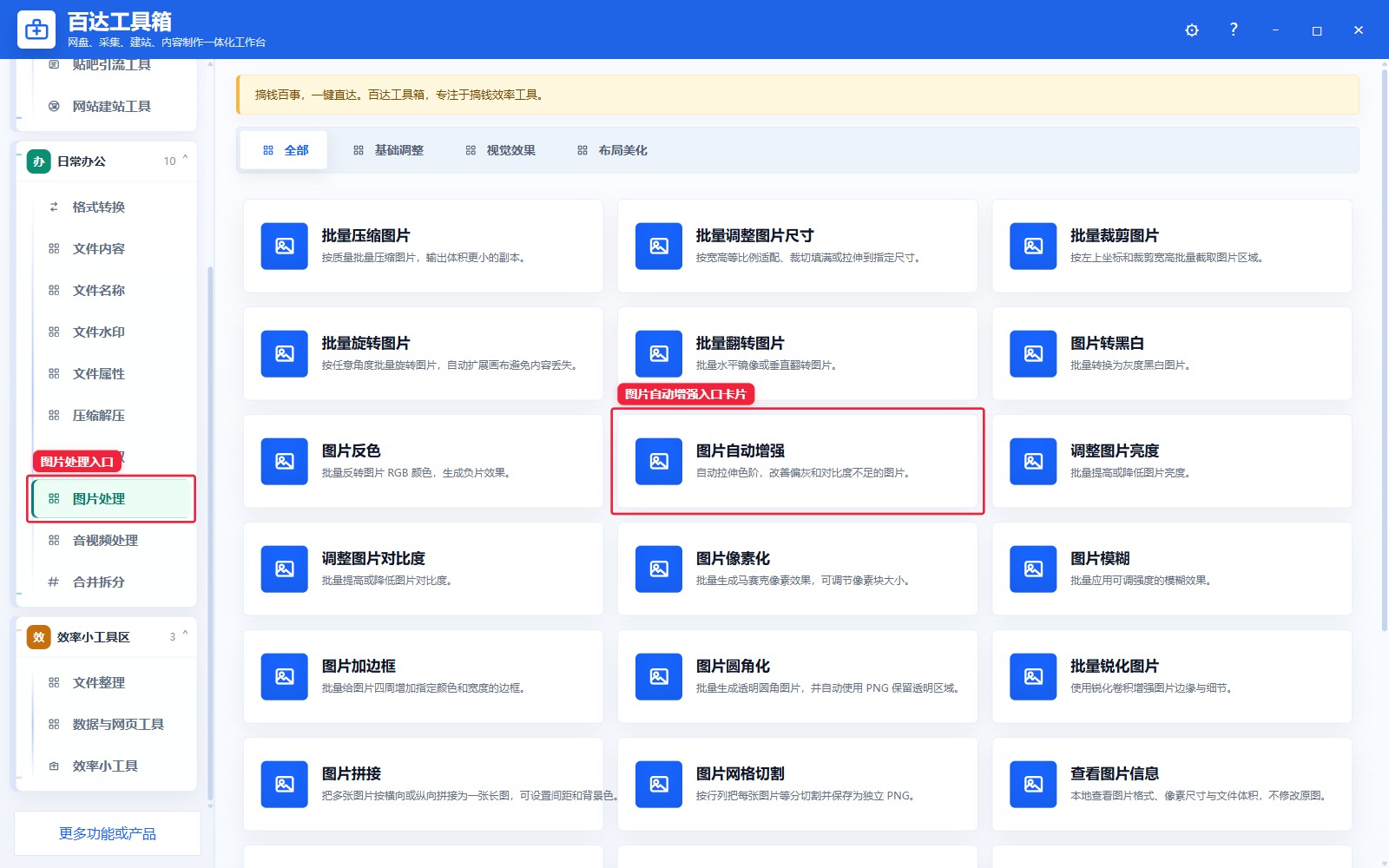Click the 批量旋转图片 image icon
Viewport: 1389px width, 868px height.
(284, 354)
